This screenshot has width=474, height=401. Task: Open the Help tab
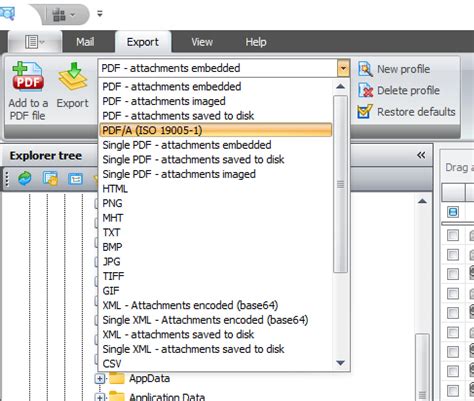(256, 42)
